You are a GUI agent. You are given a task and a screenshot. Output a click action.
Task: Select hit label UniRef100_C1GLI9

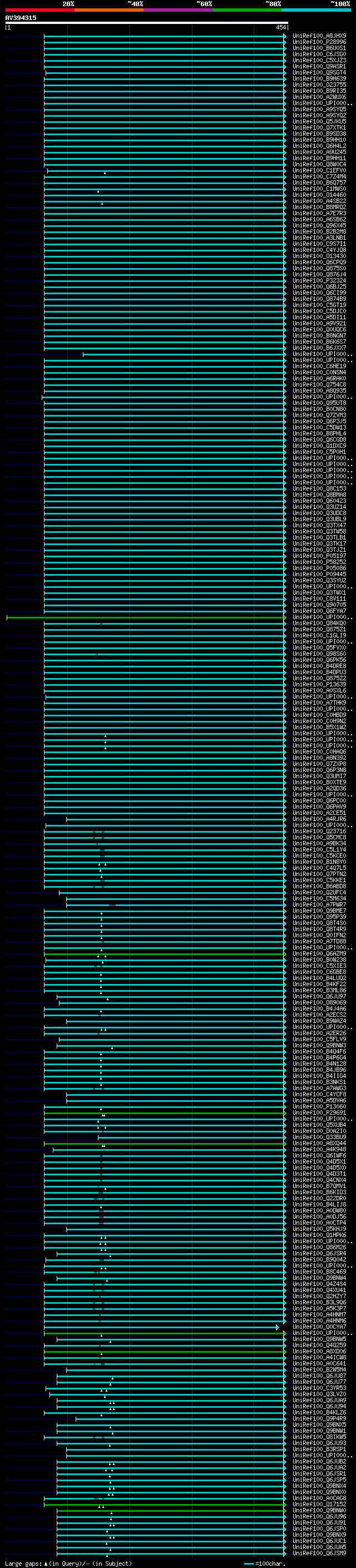pos(319,635)
